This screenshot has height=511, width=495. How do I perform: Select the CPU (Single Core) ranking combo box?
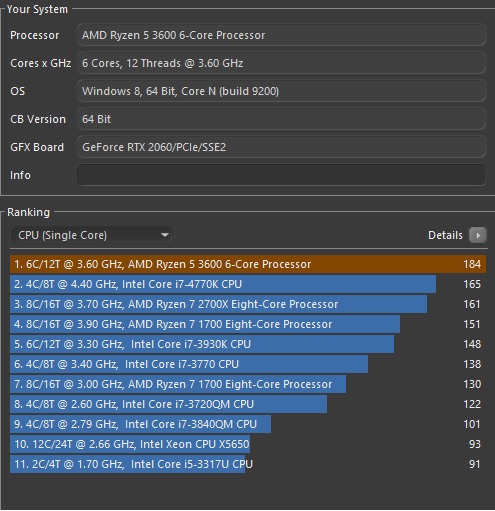[x=92, y=235]
